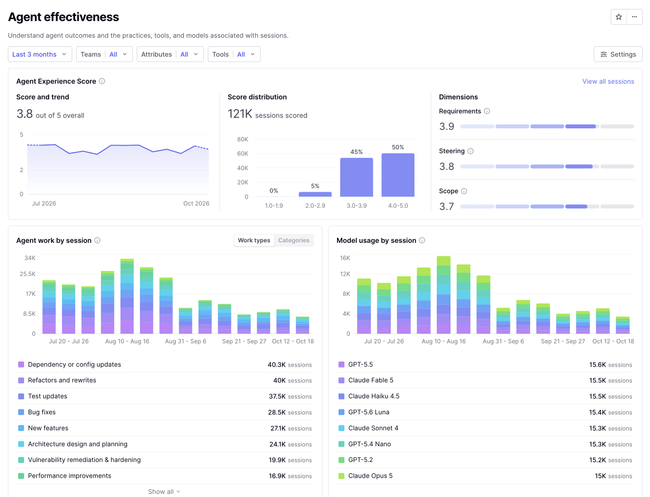Switch to the Categories tab
650x497 pixels.
(x=293, y=240)
